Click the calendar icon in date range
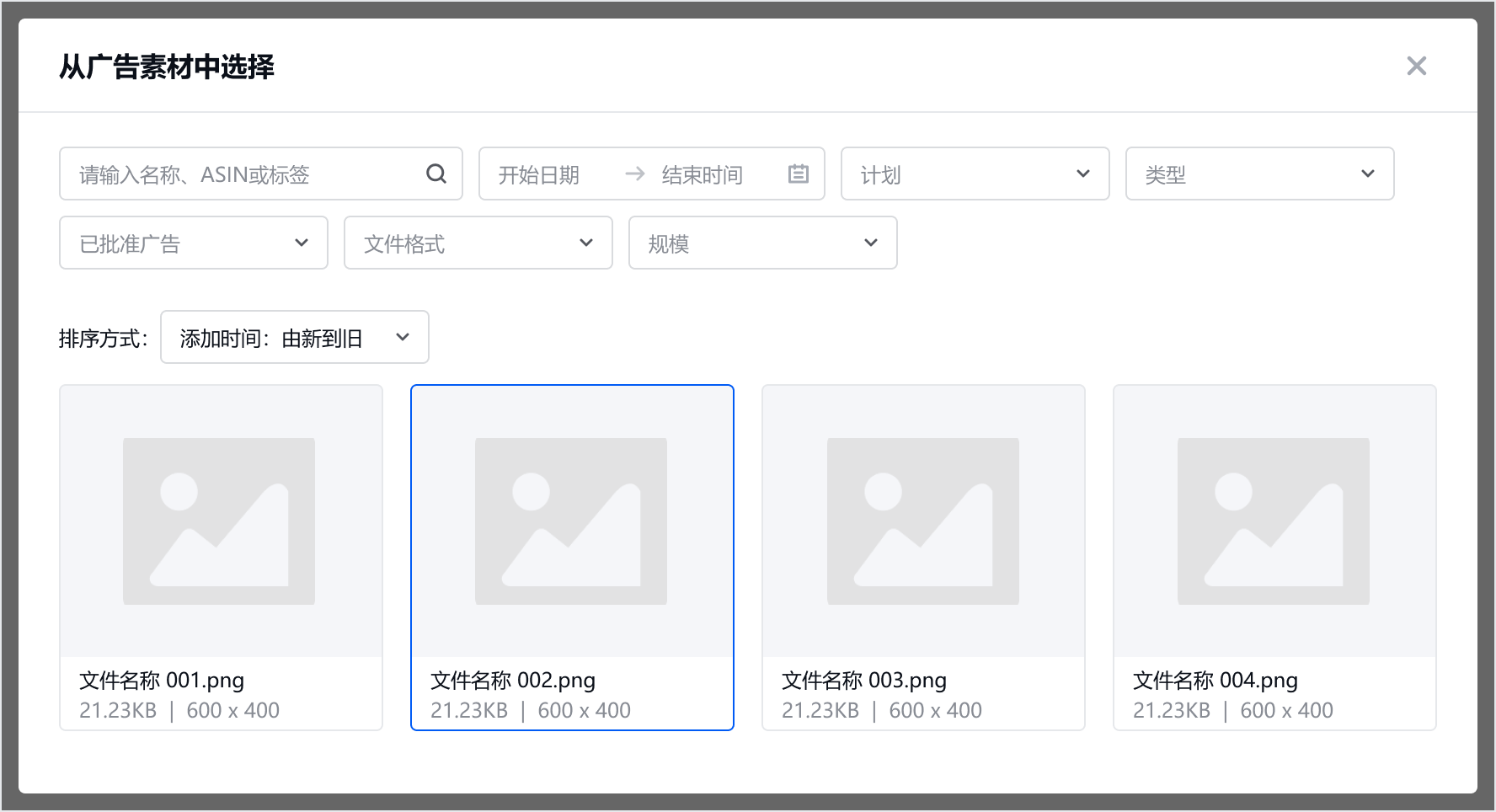 (798, 174)
